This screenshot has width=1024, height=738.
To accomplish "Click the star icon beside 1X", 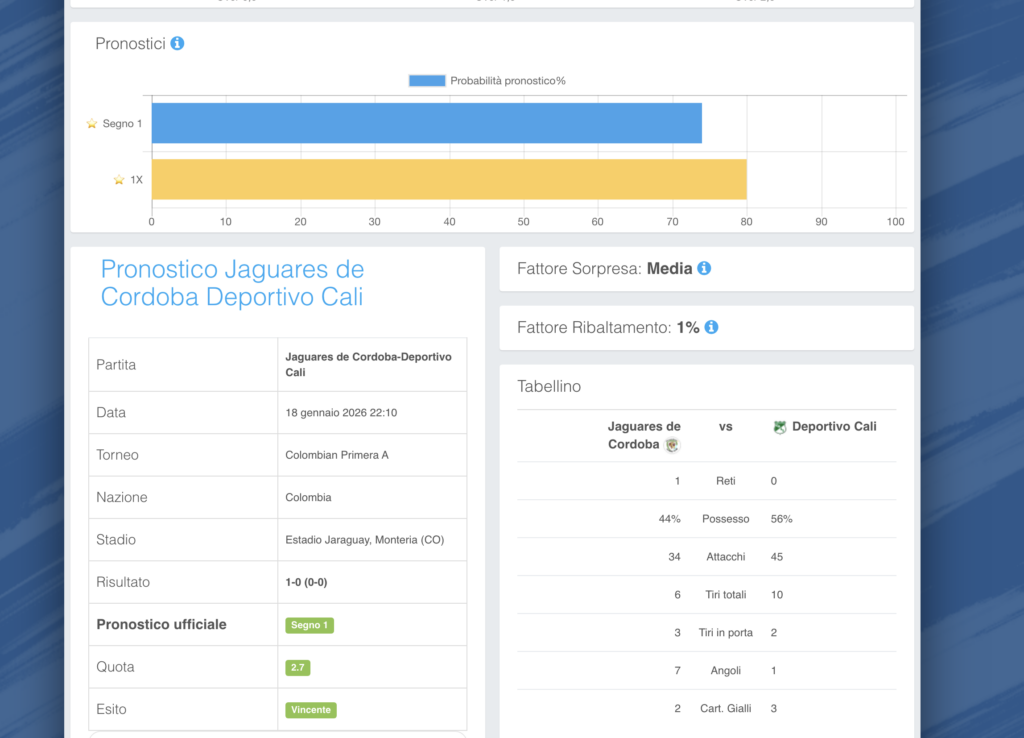I will pyautogui.click(x=119, y=180).
